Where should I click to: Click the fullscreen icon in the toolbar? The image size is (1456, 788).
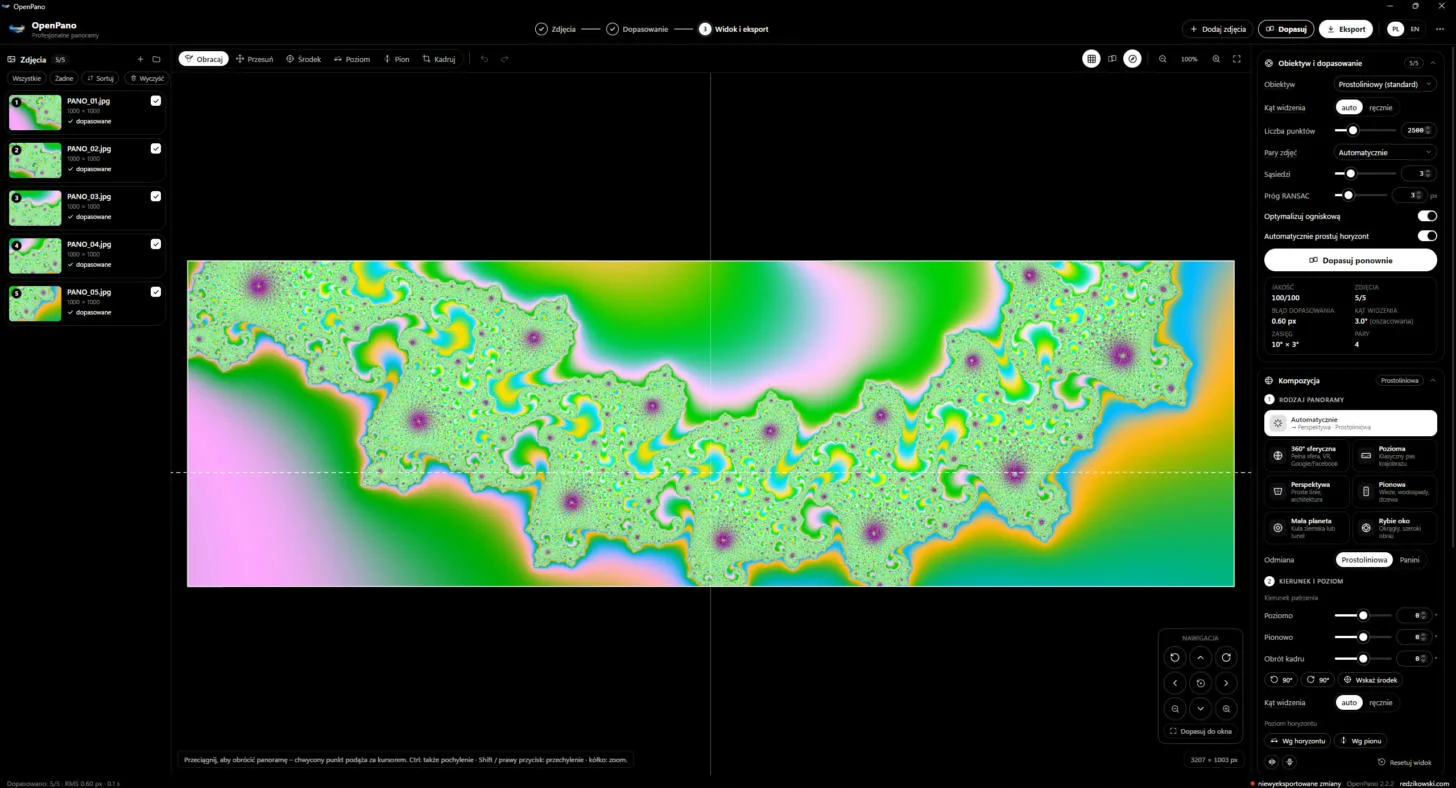(1237, 59)
